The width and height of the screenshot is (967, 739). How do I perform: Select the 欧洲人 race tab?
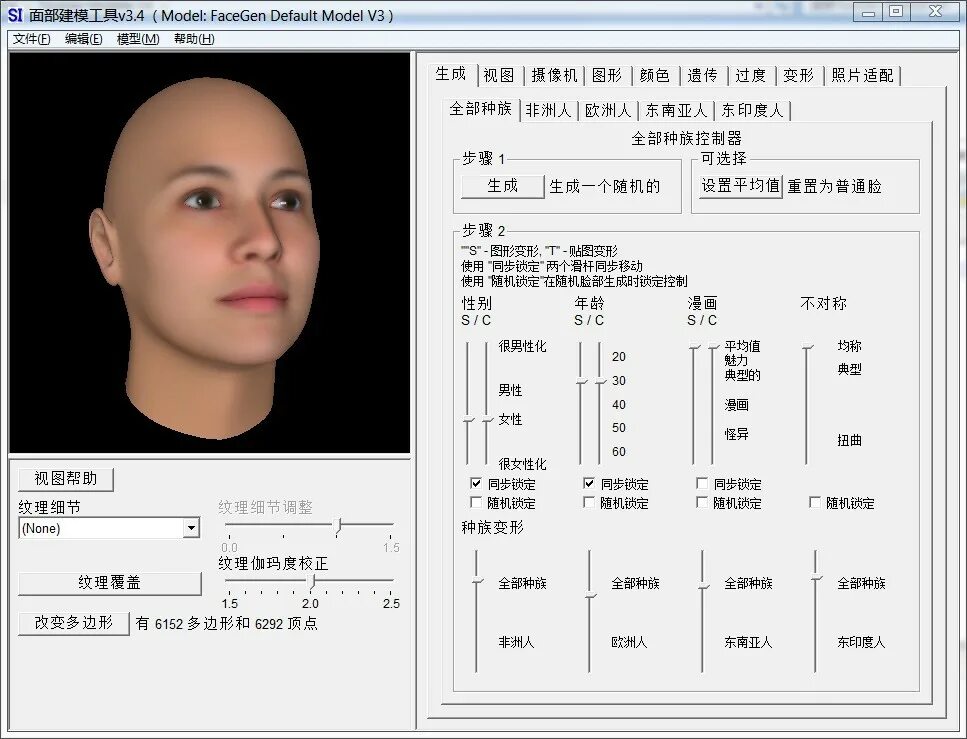click(x=608, y=110)
